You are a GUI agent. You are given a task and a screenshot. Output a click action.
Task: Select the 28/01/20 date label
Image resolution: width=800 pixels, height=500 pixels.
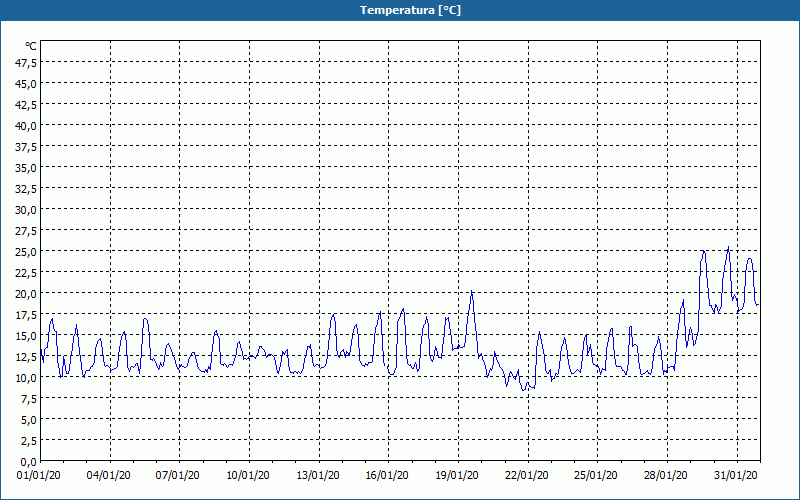click(x=666, y=476)
